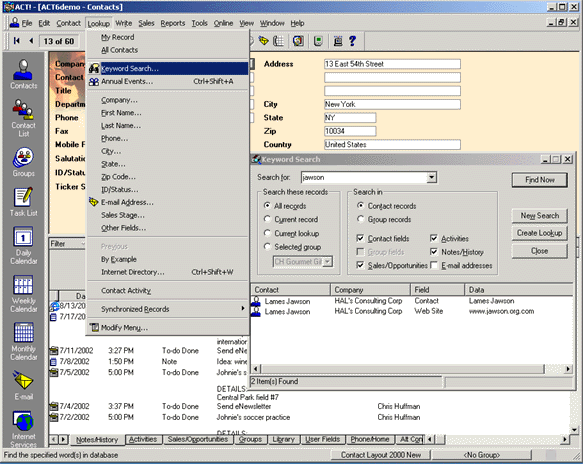
Task: Toggle Notes/History checkbox
Action: click(x=434, y=252)
